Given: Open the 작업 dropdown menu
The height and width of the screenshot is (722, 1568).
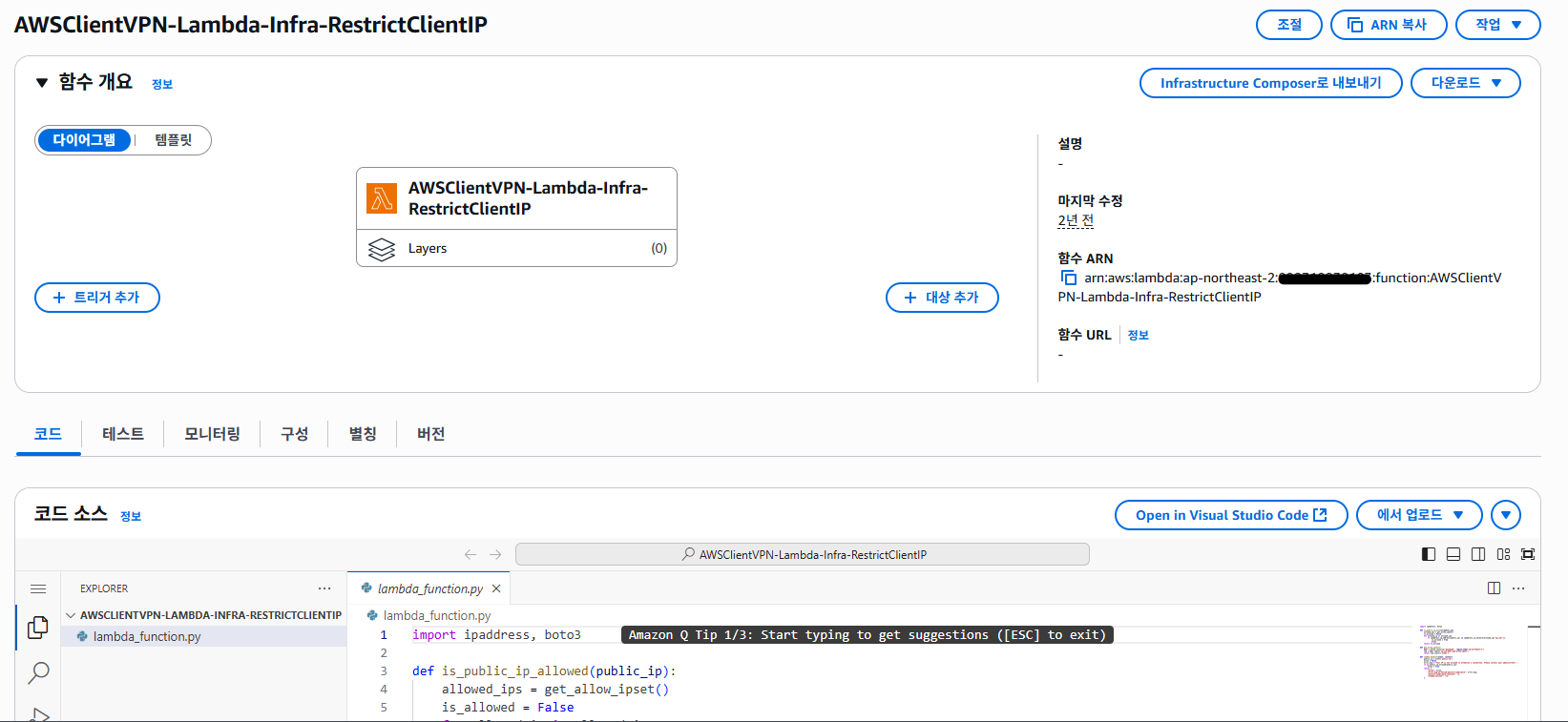Looking at the screenshot, I should point(1497,25).
